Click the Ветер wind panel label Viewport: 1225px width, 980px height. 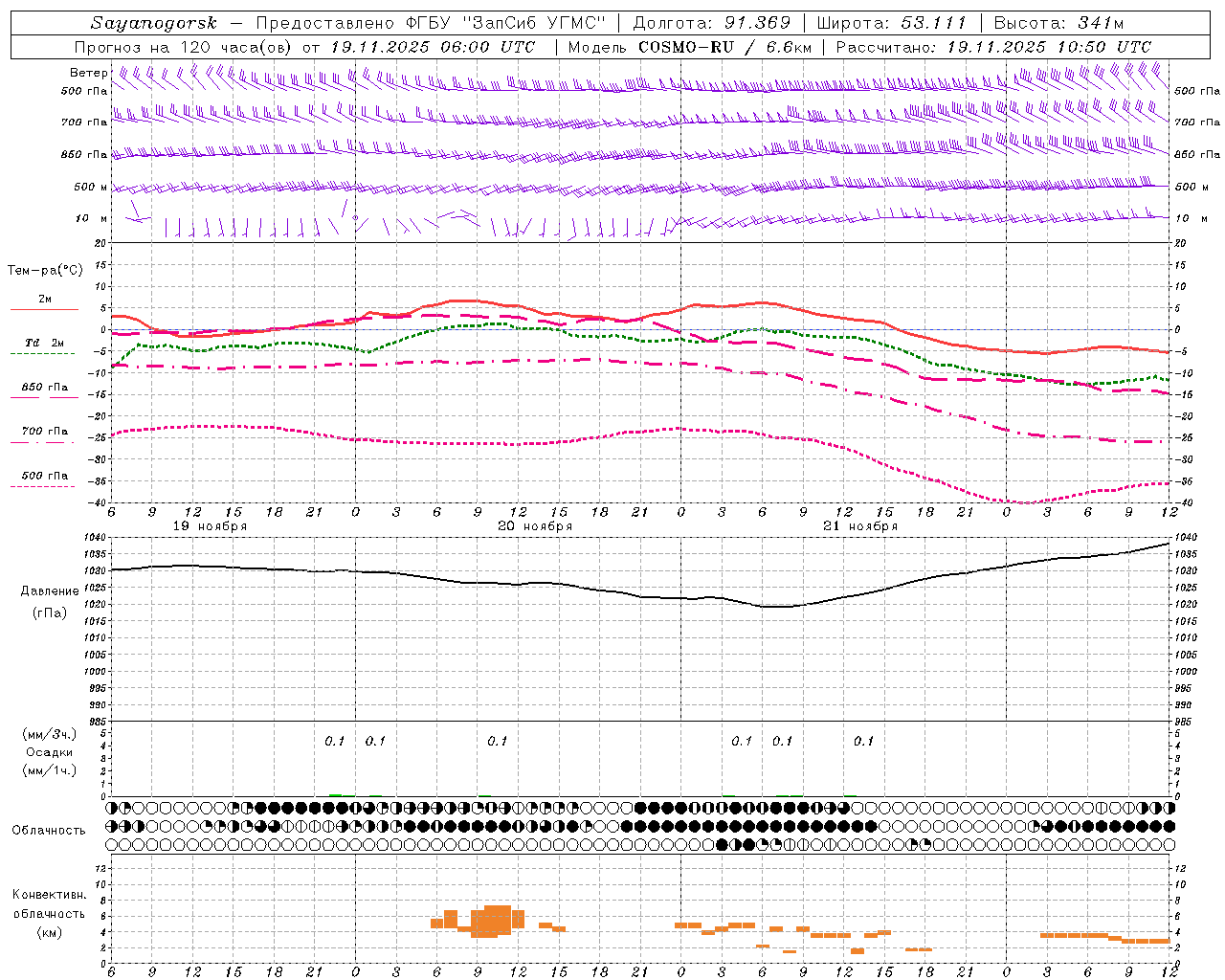tap(88, 73)
